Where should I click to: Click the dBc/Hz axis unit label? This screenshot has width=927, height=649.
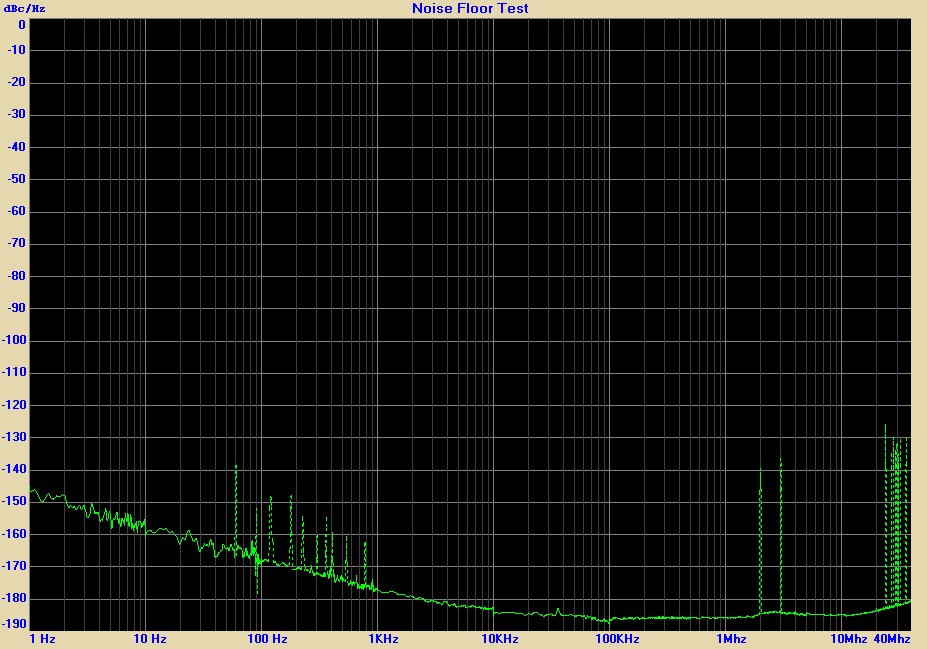[x=24, y=9]
